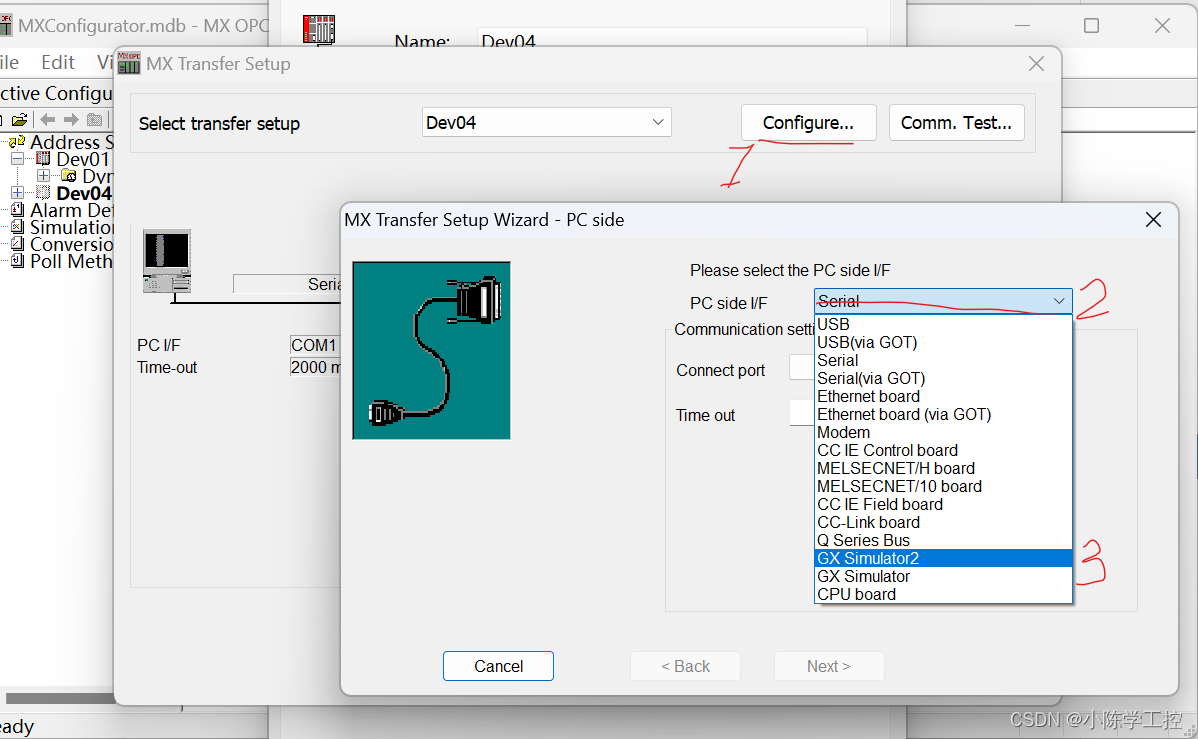
Task: Click the Configure... button
Action: pyautogui.click(x=808, y=122)
